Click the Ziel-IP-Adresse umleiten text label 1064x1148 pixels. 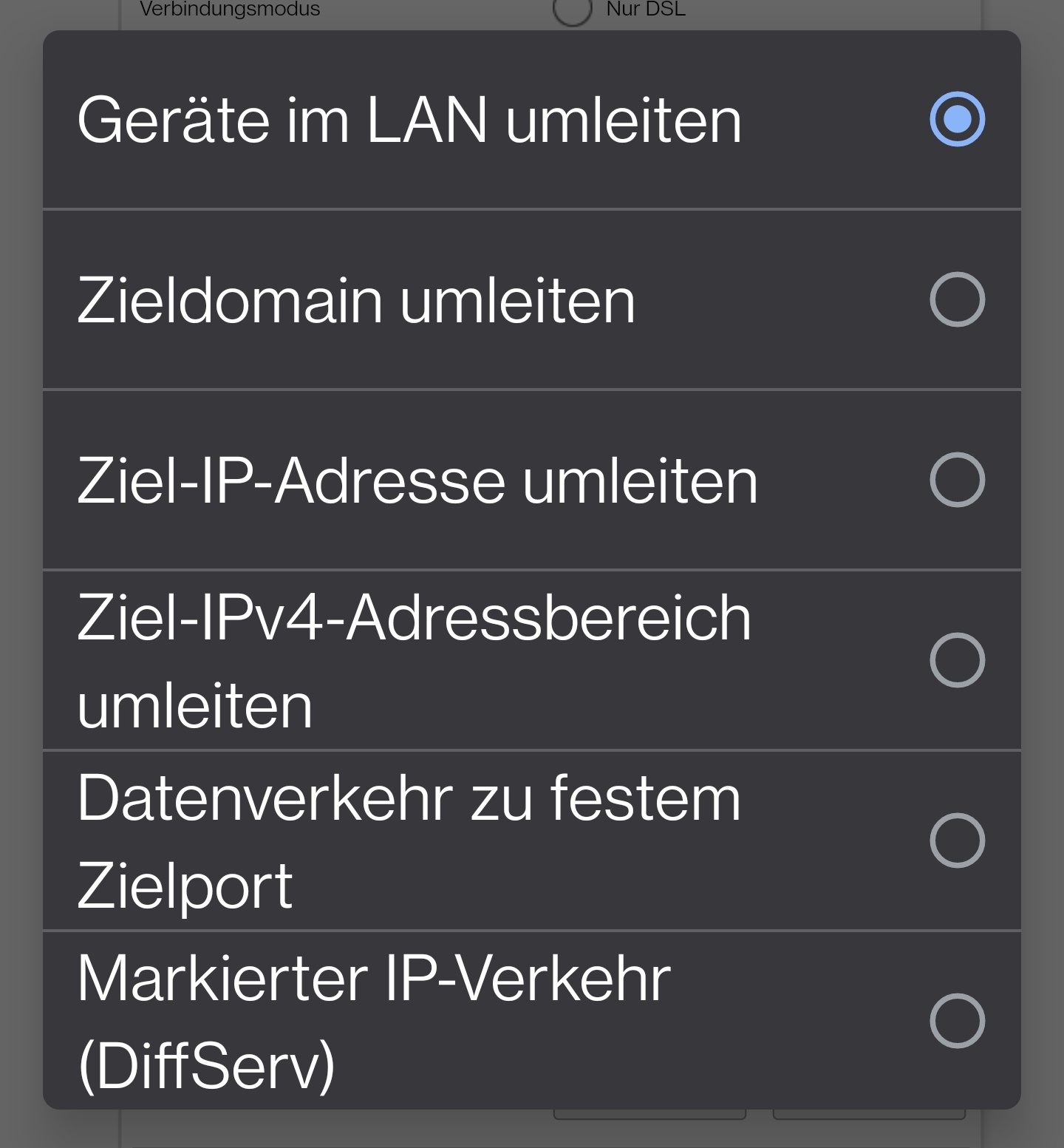pos(417,479)
